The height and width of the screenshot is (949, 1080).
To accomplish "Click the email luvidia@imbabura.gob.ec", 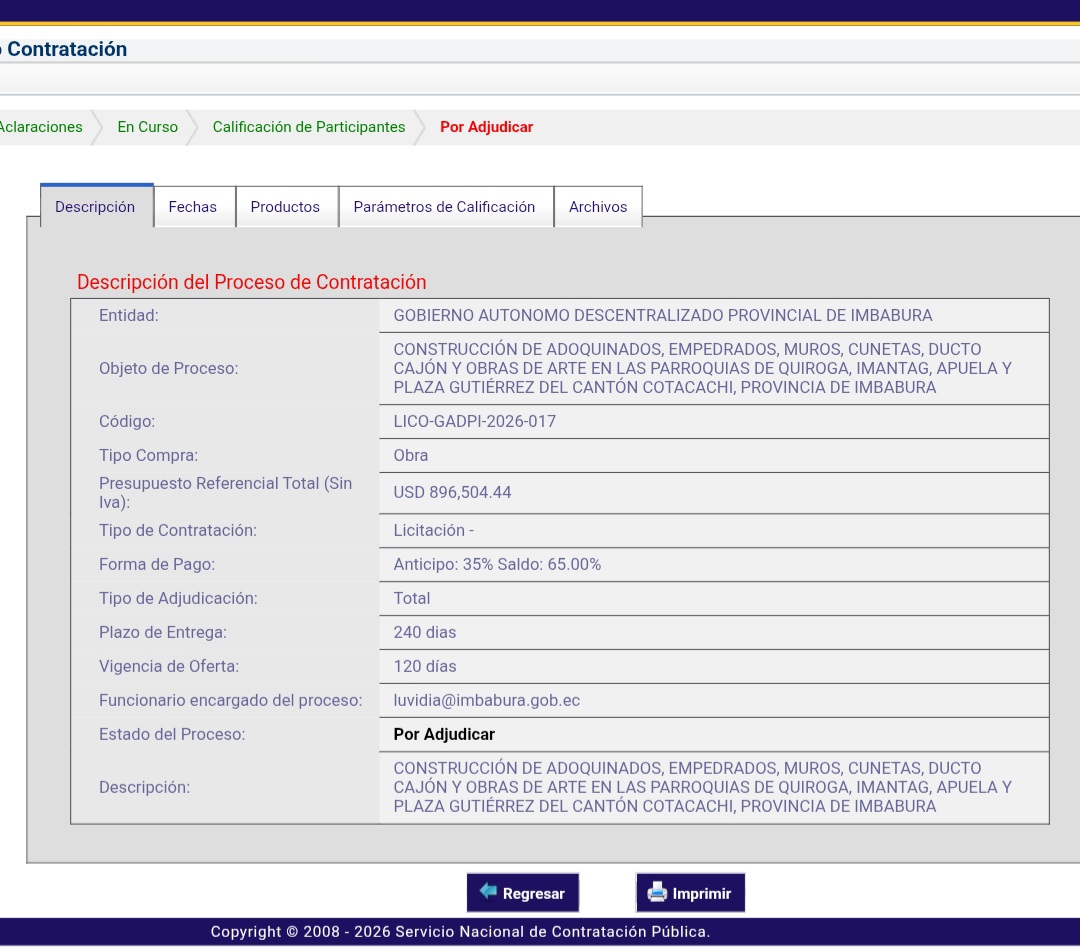I will (x=486, y=700).
